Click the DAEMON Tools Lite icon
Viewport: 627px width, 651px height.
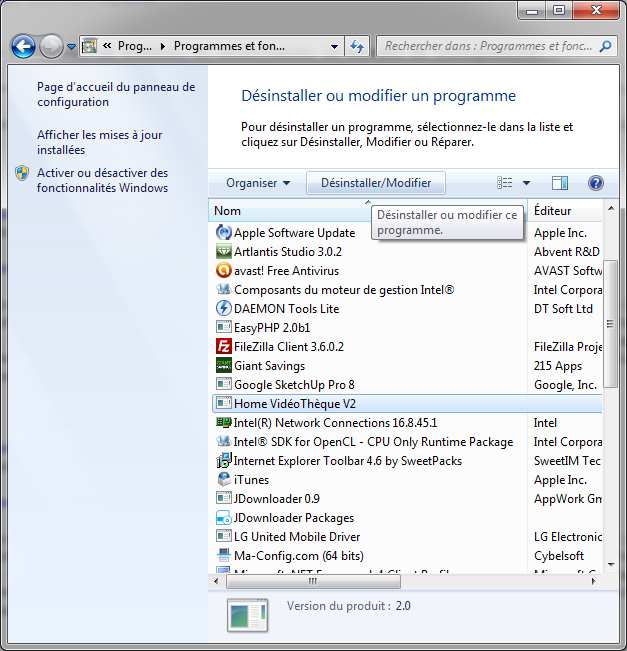224,309
